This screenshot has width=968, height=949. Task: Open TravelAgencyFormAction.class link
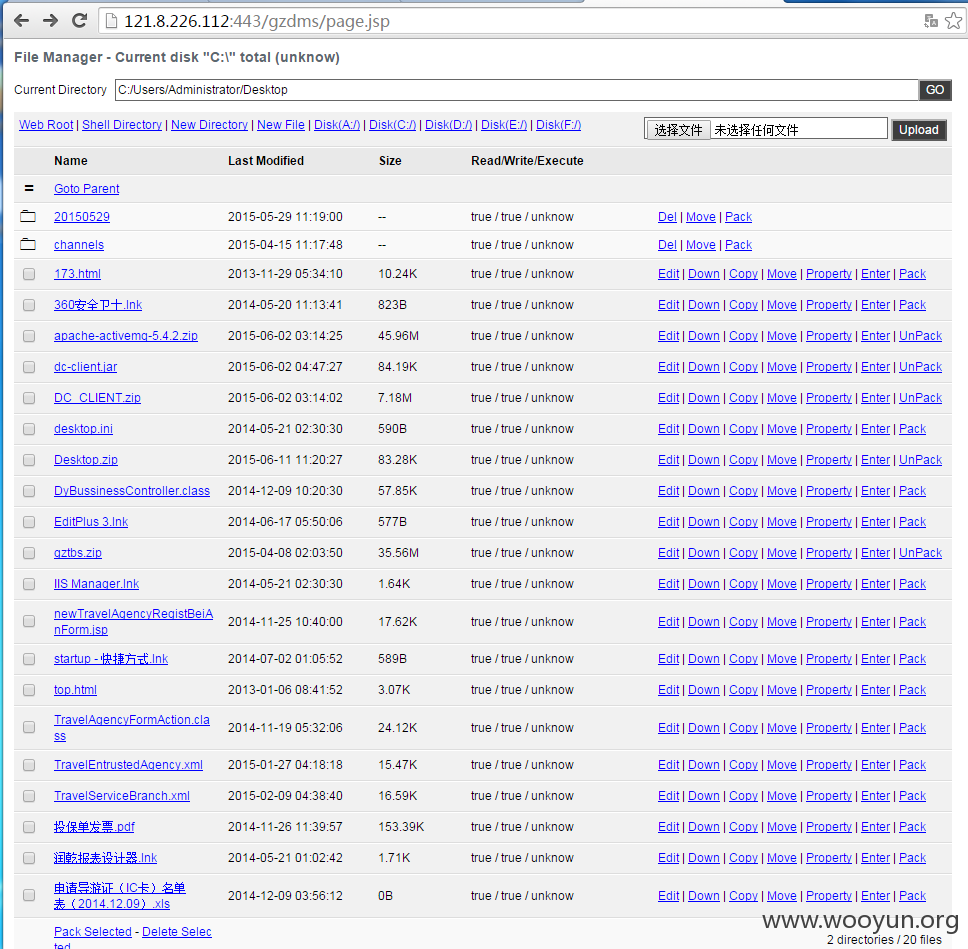tap(131, 728)
